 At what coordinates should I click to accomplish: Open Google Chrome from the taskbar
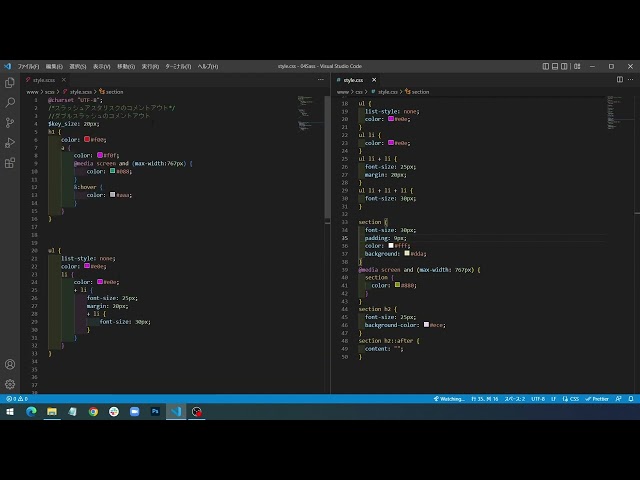point(93,411)
